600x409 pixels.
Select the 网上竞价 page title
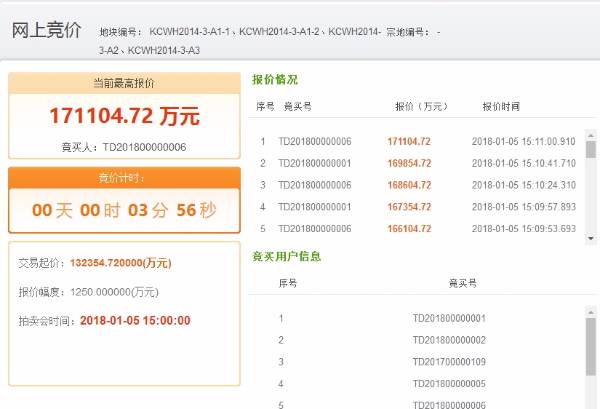click(x=46, y=30)
